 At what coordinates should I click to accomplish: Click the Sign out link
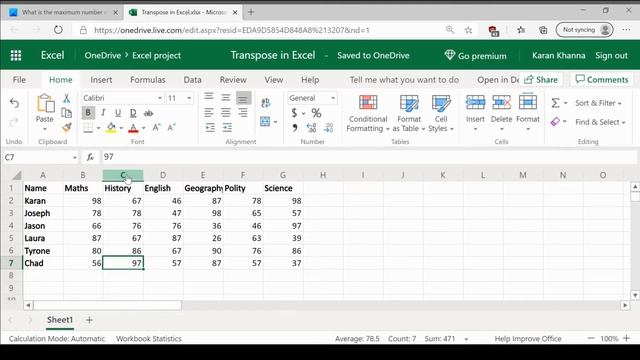click(611, 56)
